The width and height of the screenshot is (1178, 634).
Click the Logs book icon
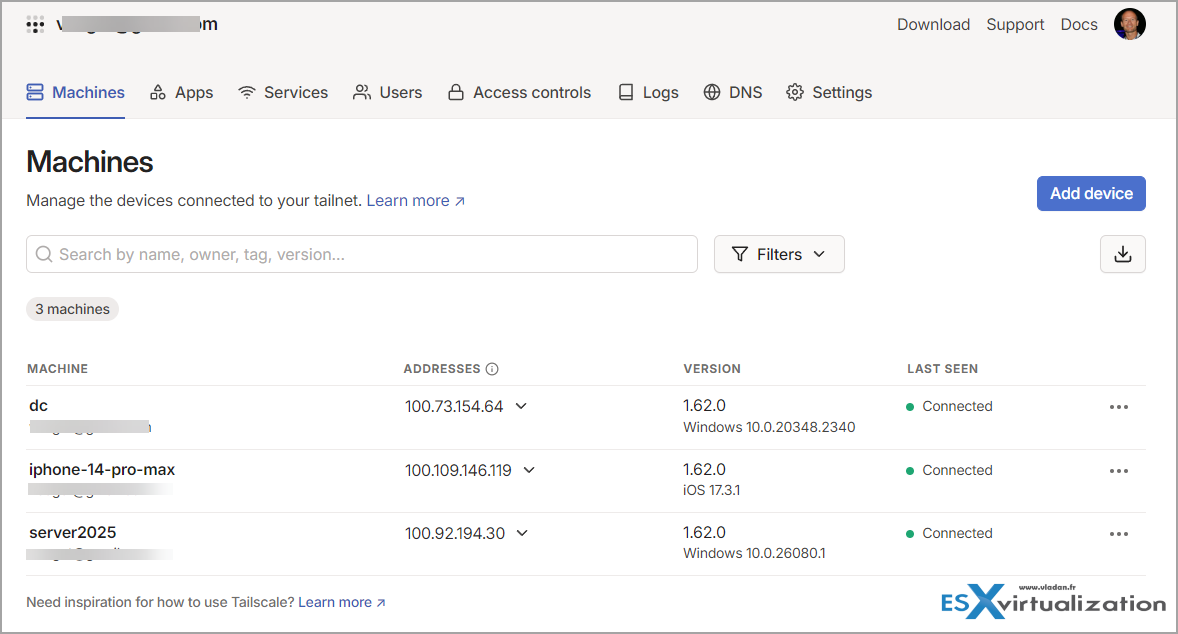point(625,92)
